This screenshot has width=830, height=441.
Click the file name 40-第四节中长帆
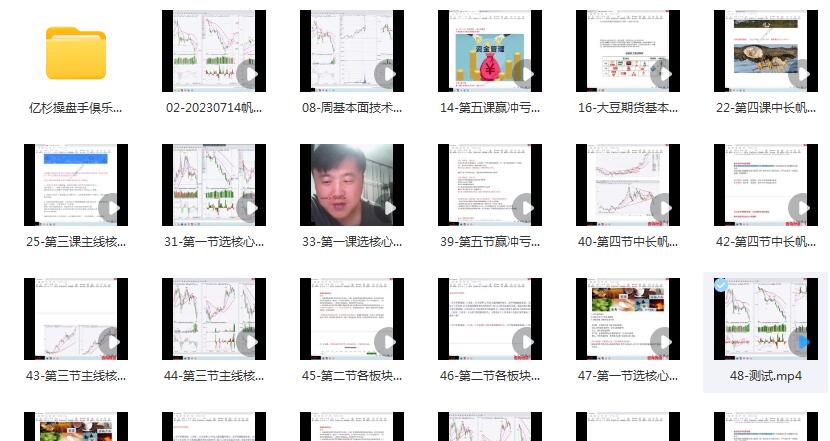click(x=628, y=241)
